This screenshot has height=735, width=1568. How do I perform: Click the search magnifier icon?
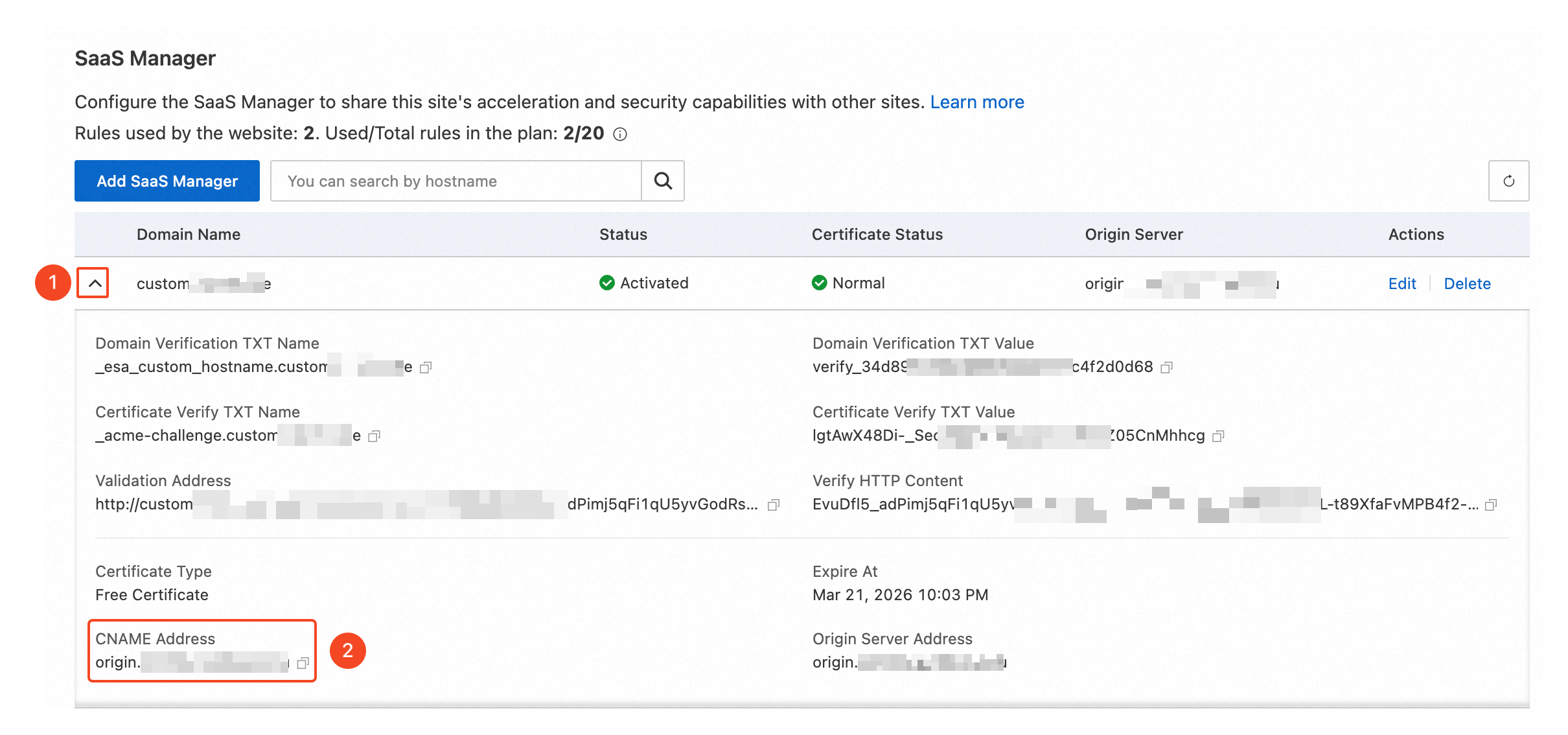[663, 181]
